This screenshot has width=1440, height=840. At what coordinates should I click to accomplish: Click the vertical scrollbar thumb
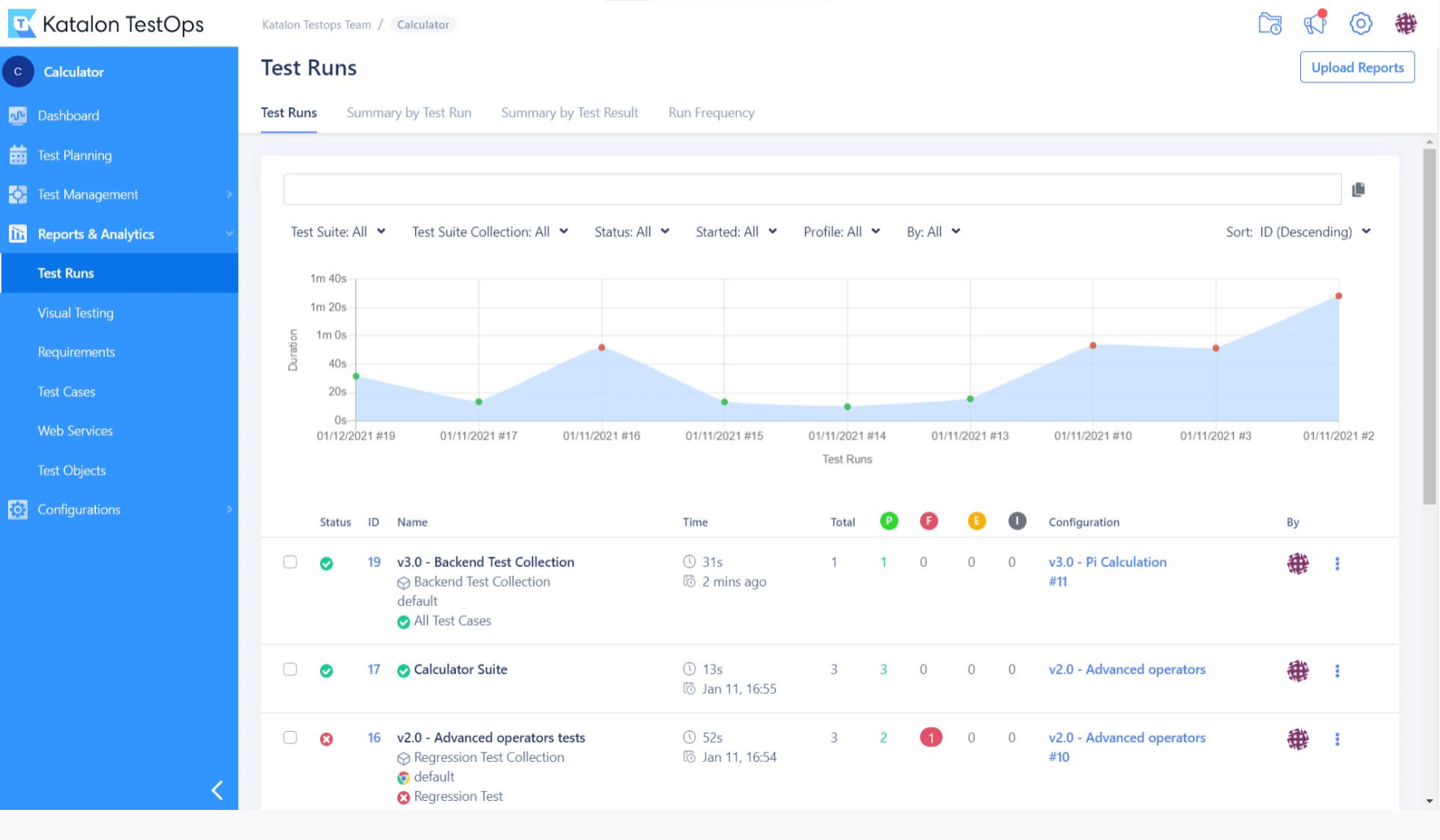(1429, 327)
